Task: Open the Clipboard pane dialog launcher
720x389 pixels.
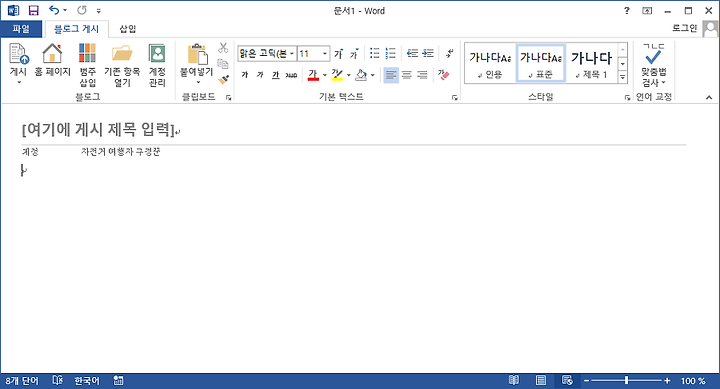Action: point(228,97)
